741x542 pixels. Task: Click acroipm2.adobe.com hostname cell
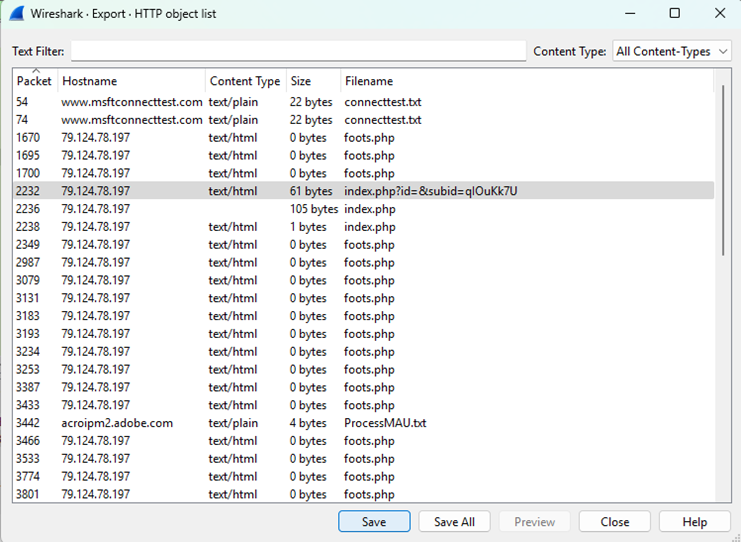(117, 423)
